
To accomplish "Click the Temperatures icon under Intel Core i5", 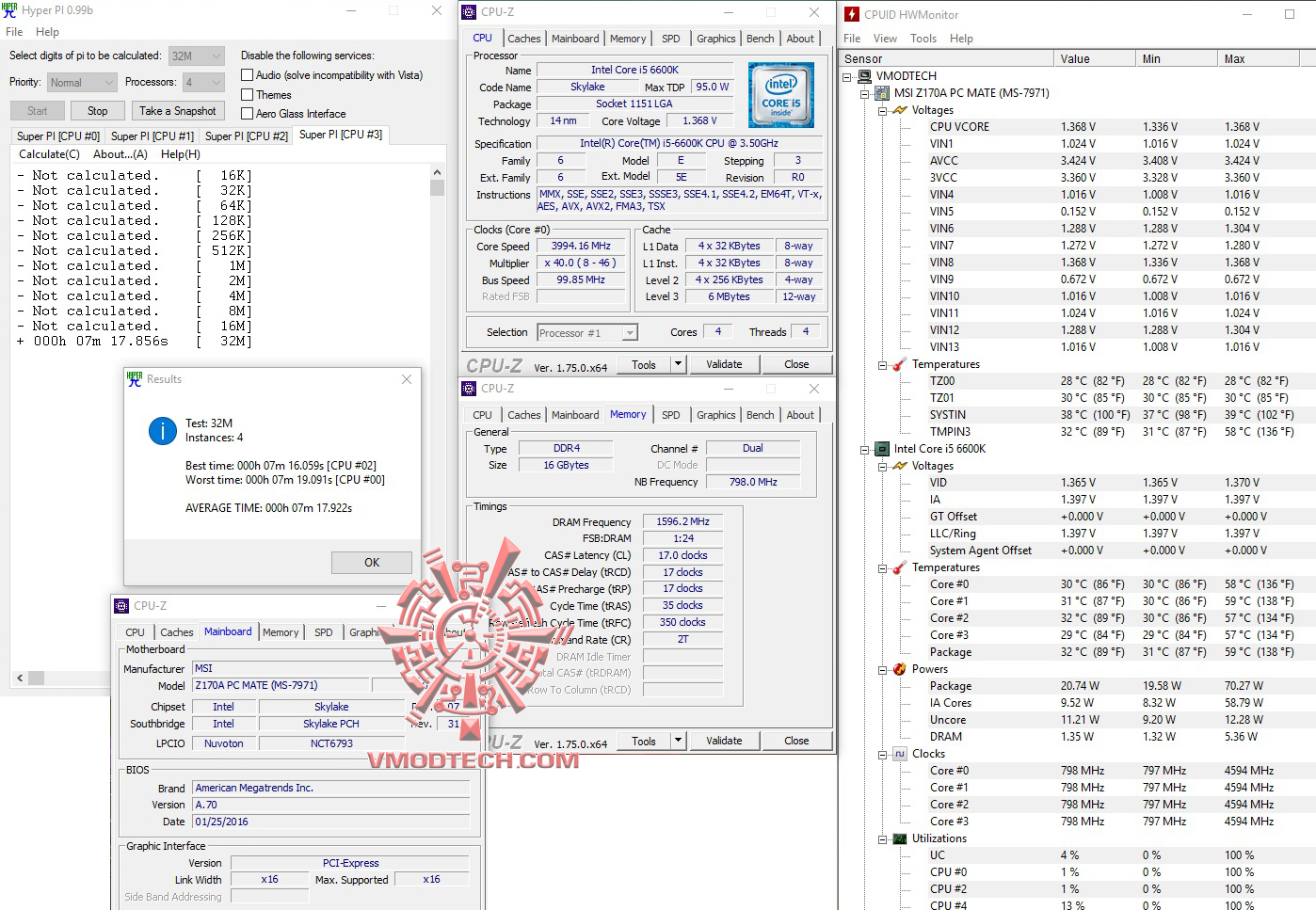I will [x=900, y=567].
